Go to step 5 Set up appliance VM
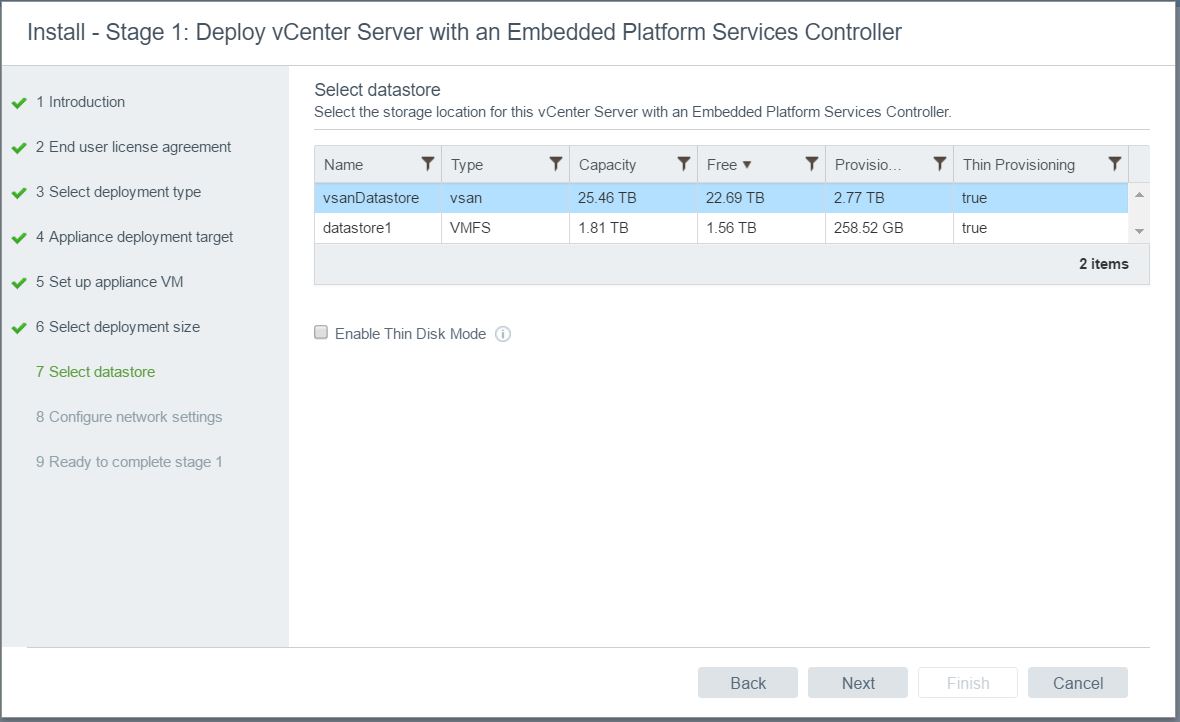 click(x=109, y=282)
